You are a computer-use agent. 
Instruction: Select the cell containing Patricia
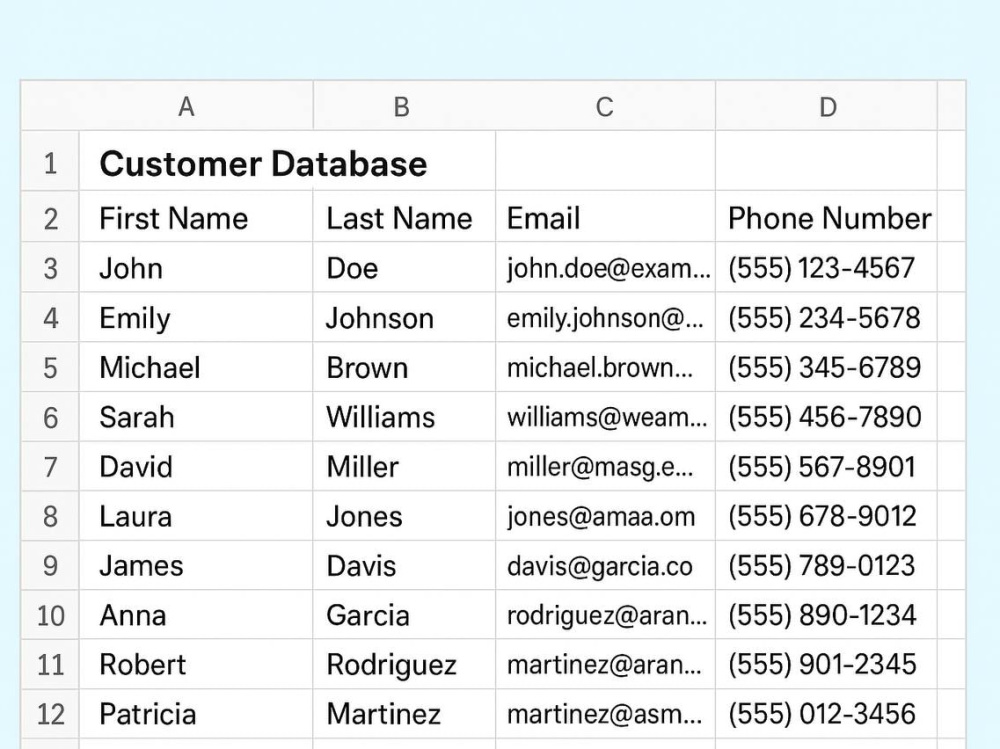[x=196, y=713]
